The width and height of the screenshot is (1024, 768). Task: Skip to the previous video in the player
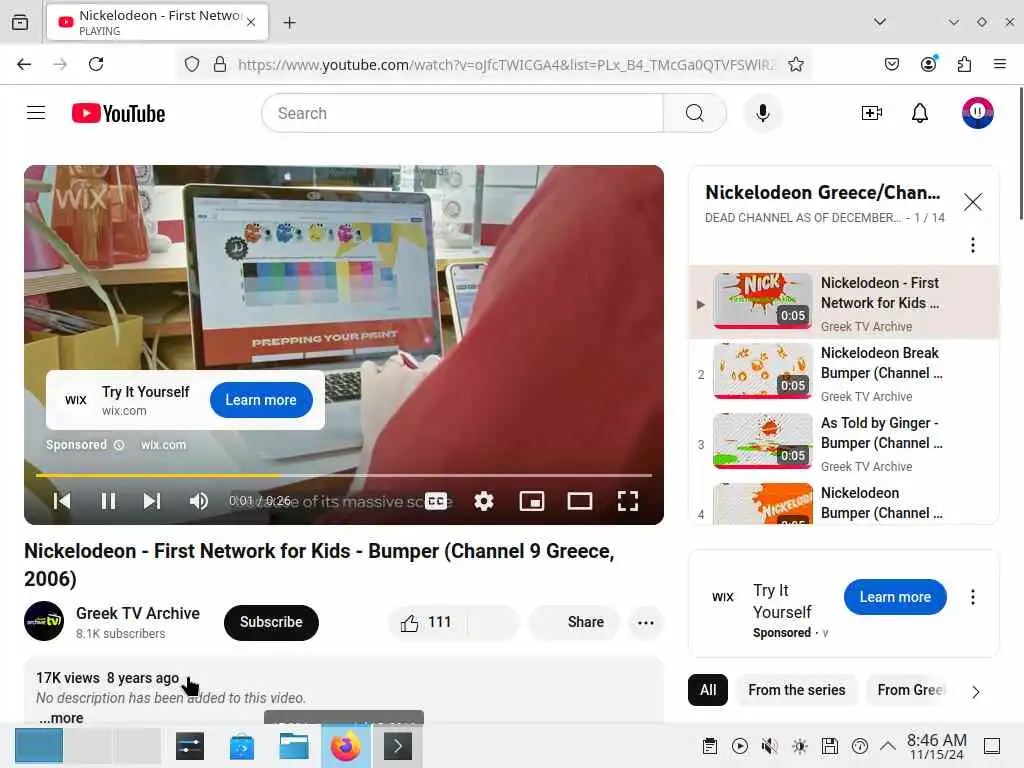pyautogui.click(x=62, y=501)
